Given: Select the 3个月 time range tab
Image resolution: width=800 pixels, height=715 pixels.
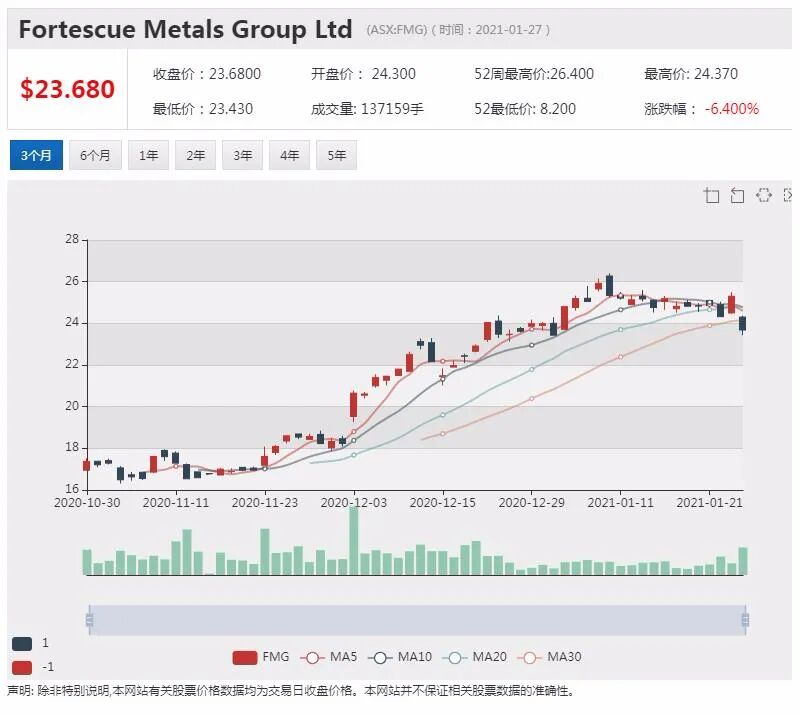Looking at the screenshot, I should [36, 155].
